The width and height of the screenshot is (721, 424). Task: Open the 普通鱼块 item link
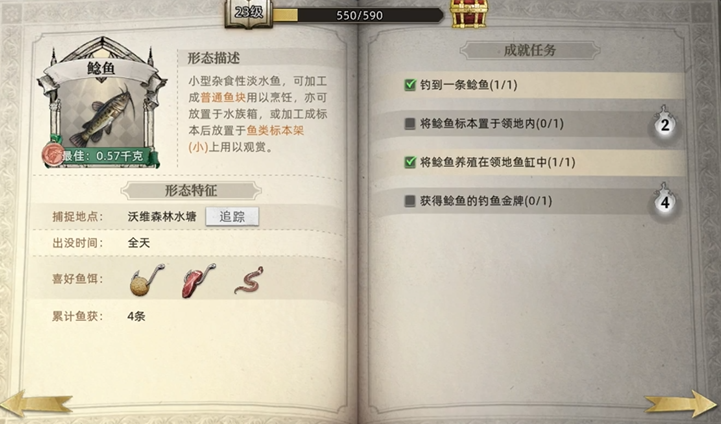(x=223, y=98)
